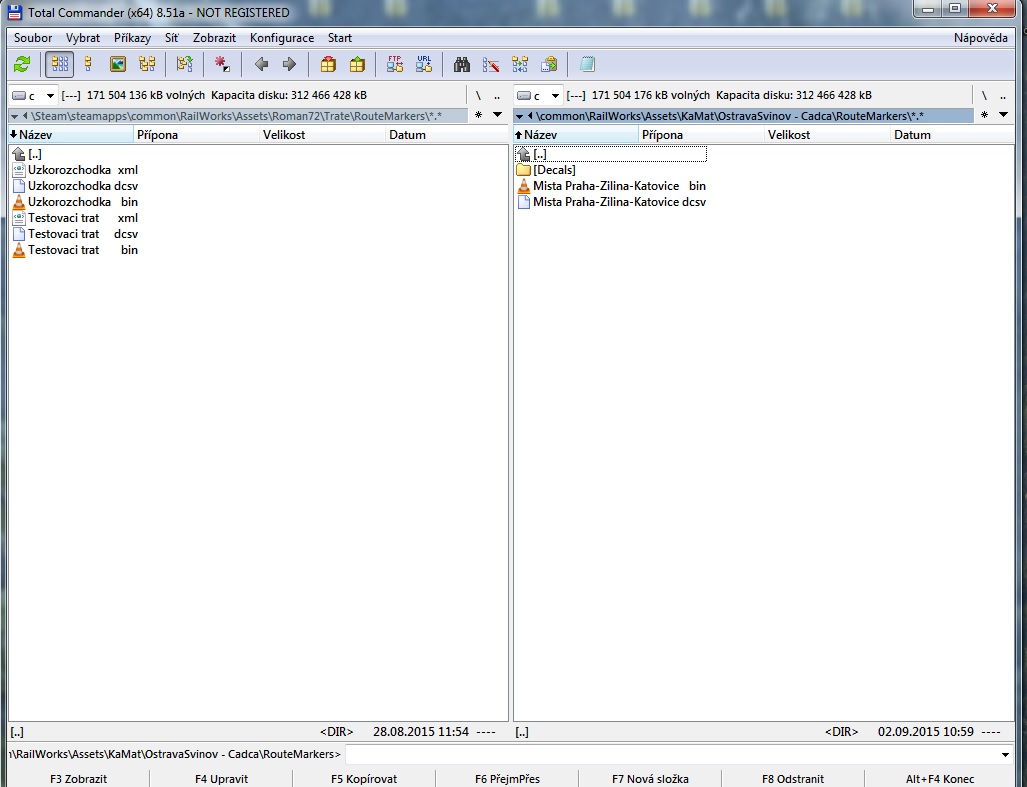Open right panel drive dropdown
The image size is (1027, 787).
click(x=538, y=96)
